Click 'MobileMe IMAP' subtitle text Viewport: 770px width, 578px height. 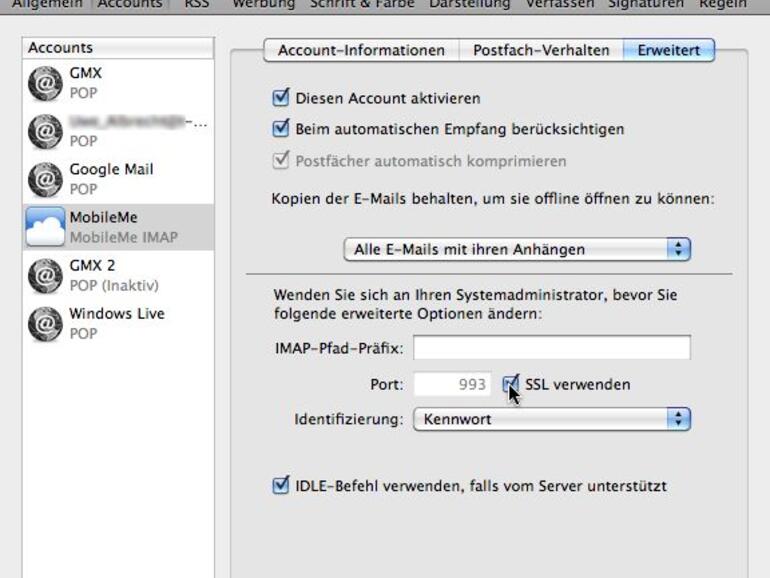(124, 238)
